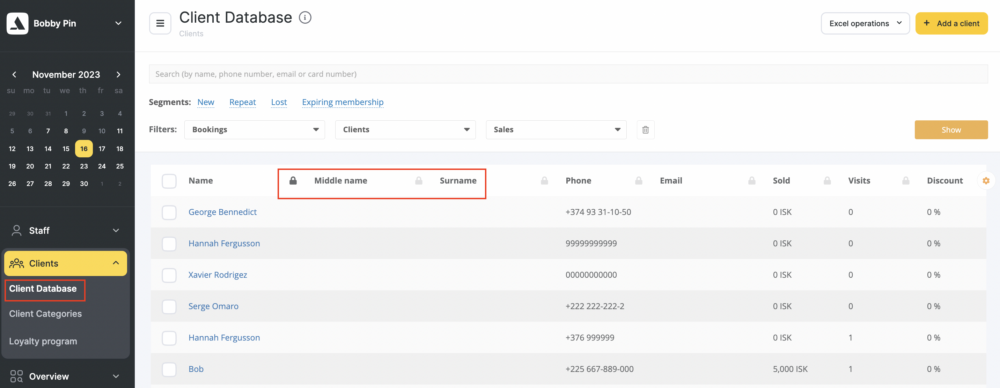
Task: Go to previous month in calendar
Action: pos(14,75)
